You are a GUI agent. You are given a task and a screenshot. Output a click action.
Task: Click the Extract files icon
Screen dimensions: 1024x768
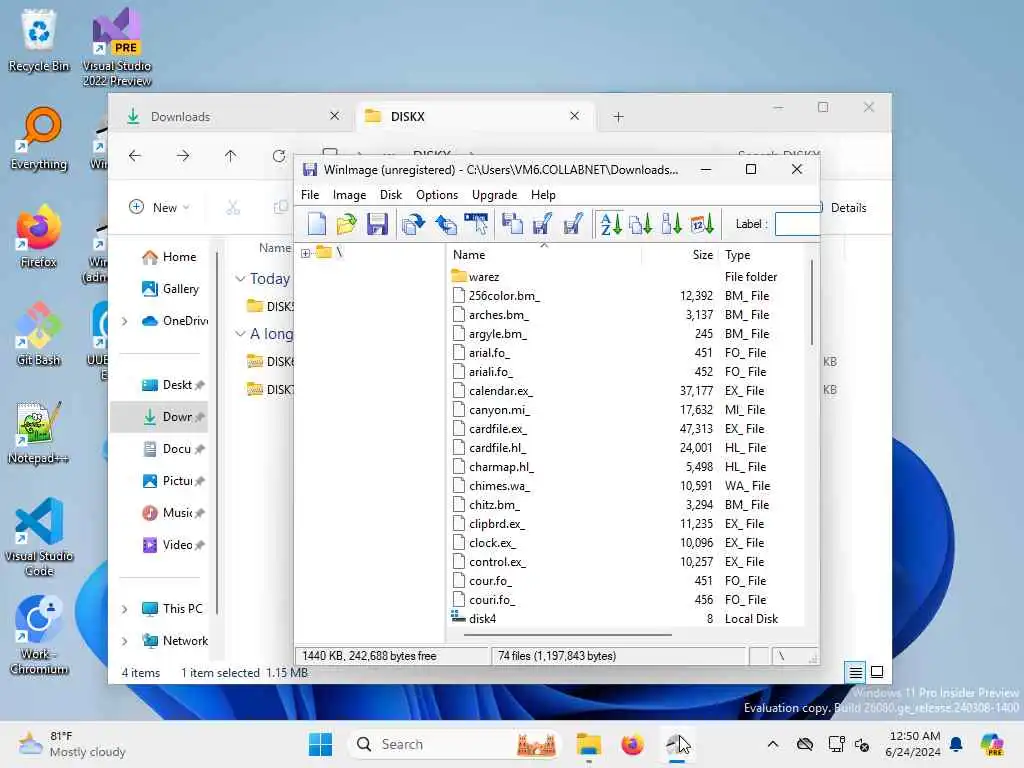[x=445, y=224]
